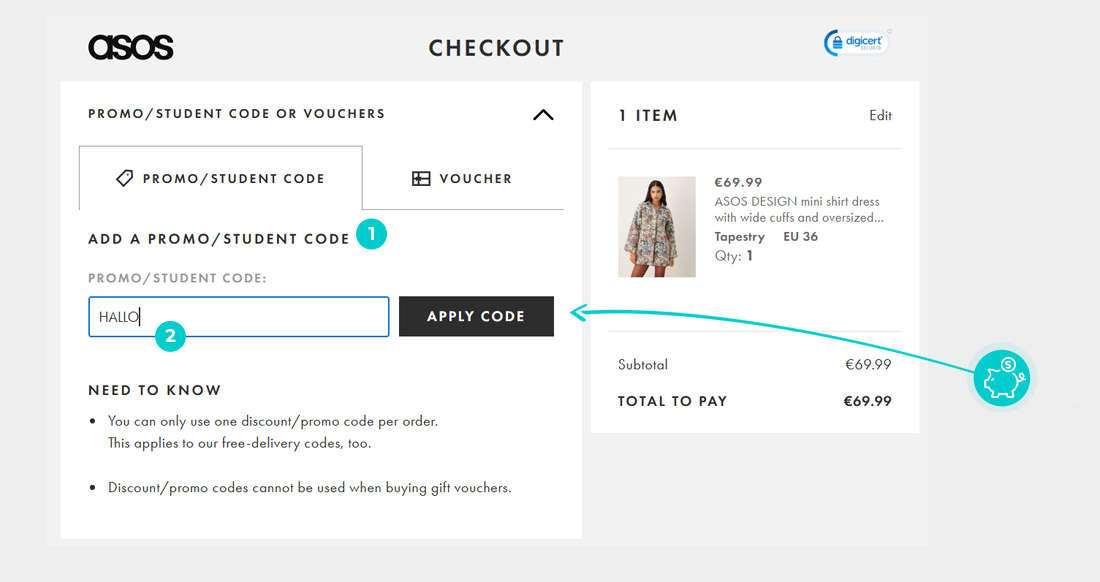Viewport: 1100px width, 582px height.
Task: Click the DigiCert security badge
Action: pos(856,42)
